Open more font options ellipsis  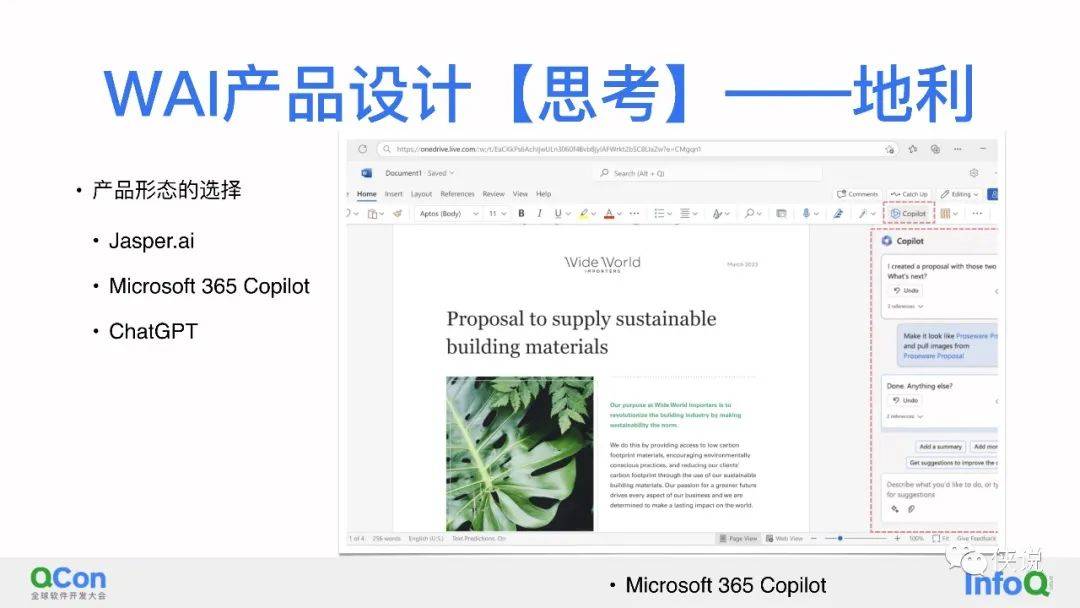(634, 213)
